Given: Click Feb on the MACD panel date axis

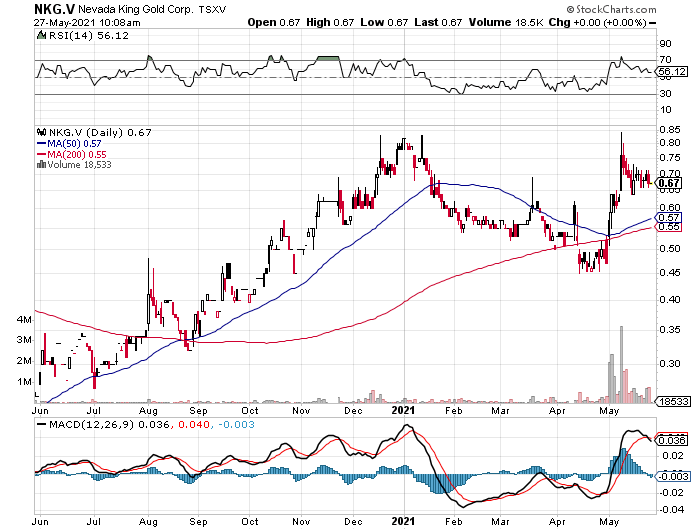Looking at the screenshot, I should tap(454, 522).
